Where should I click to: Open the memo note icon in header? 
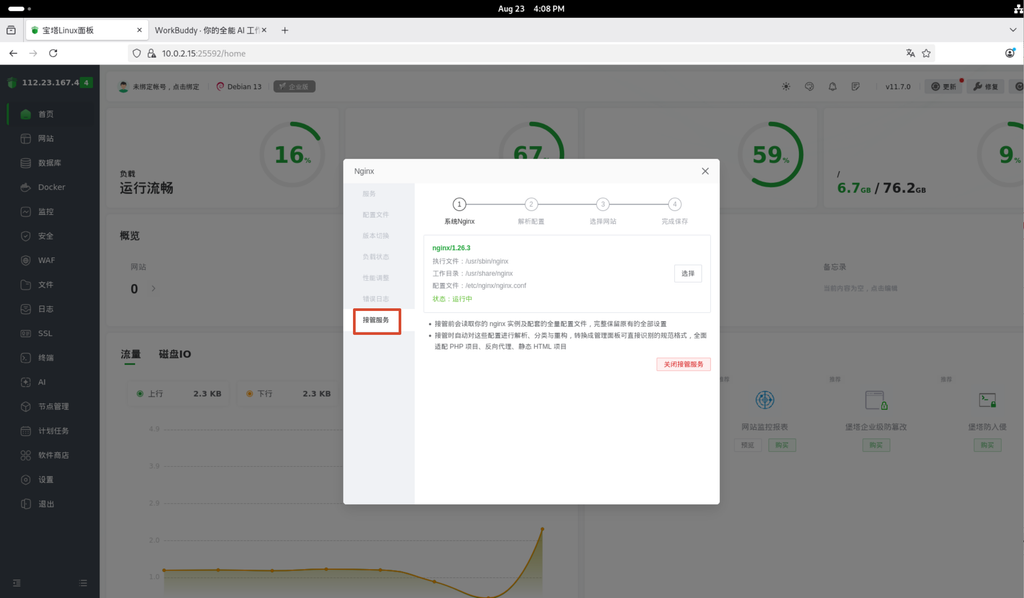(x=856, y=87)
